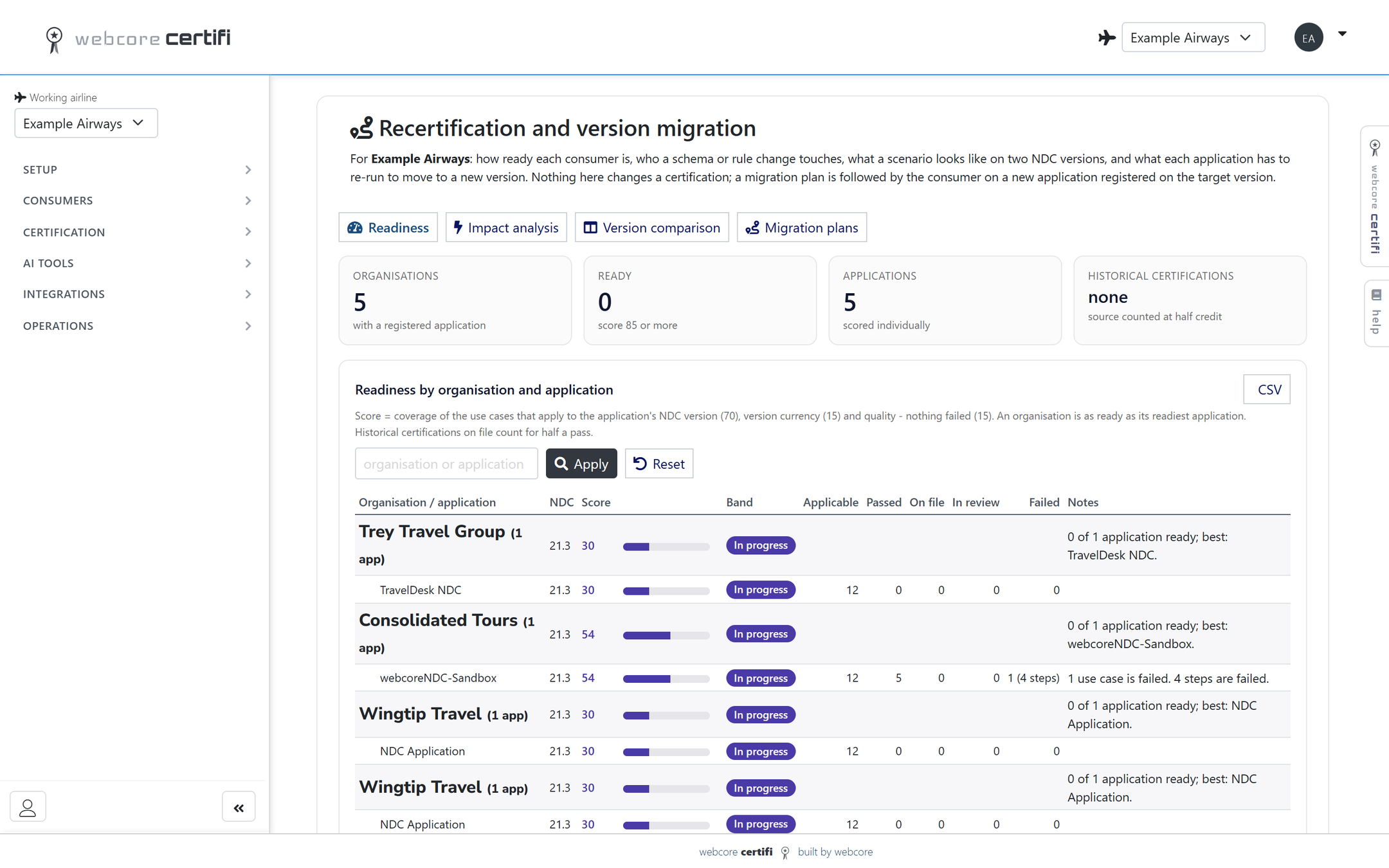The image size is (1389, 868).
Task: Reset the readiness filter
Action: tap(659, 464)
